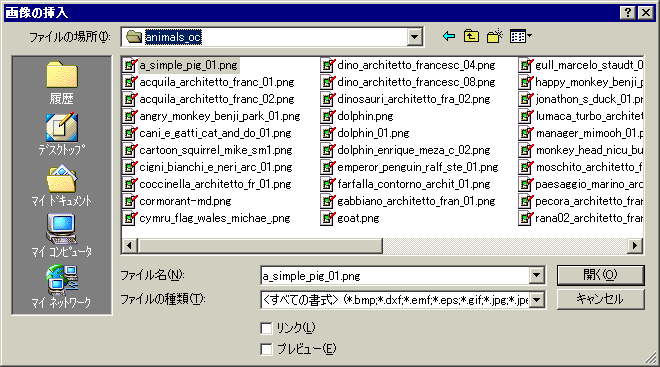Select file monkey_head_nicu_bu

[589, 150]
